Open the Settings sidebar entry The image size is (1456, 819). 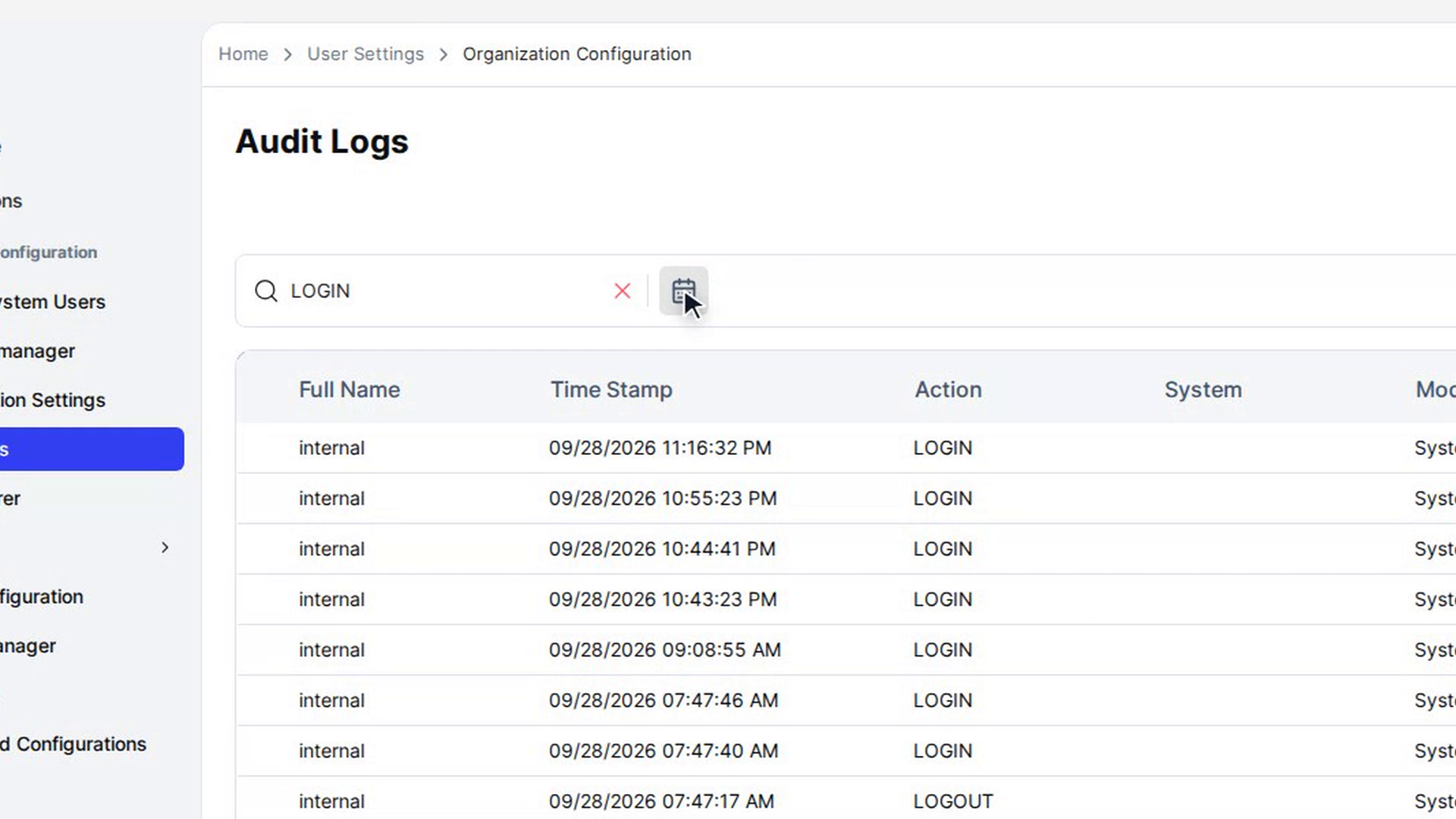(x=53, y=400)
